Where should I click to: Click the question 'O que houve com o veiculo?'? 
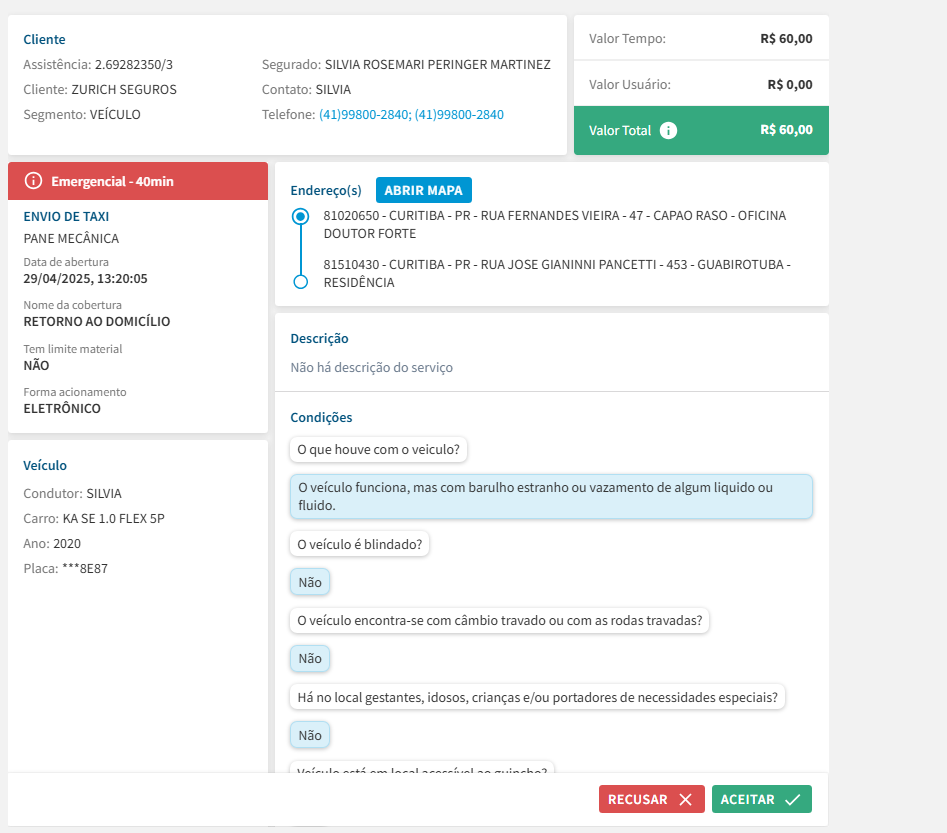(x=379, y=449)
